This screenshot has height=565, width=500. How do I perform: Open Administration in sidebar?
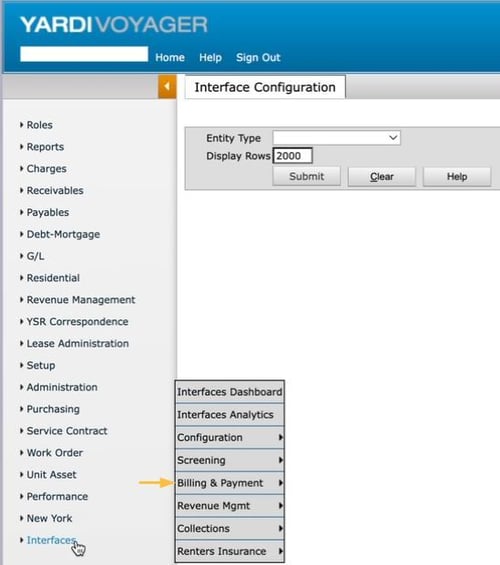coord(59,387)
